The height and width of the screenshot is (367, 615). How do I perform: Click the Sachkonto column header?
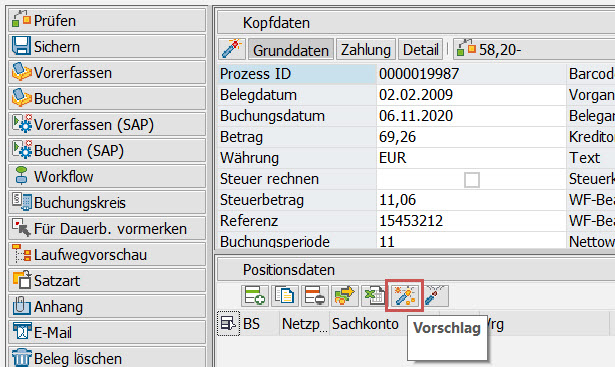tap(367, 324)
